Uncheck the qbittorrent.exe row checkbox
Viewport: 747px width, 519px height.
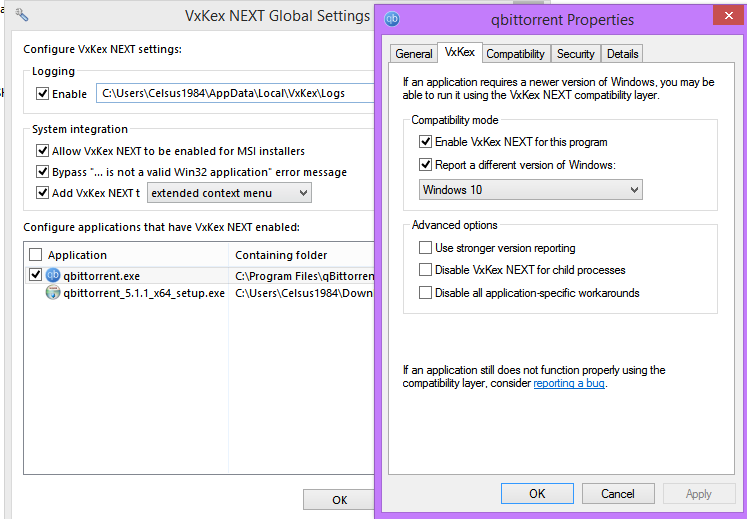pos(35,275)
